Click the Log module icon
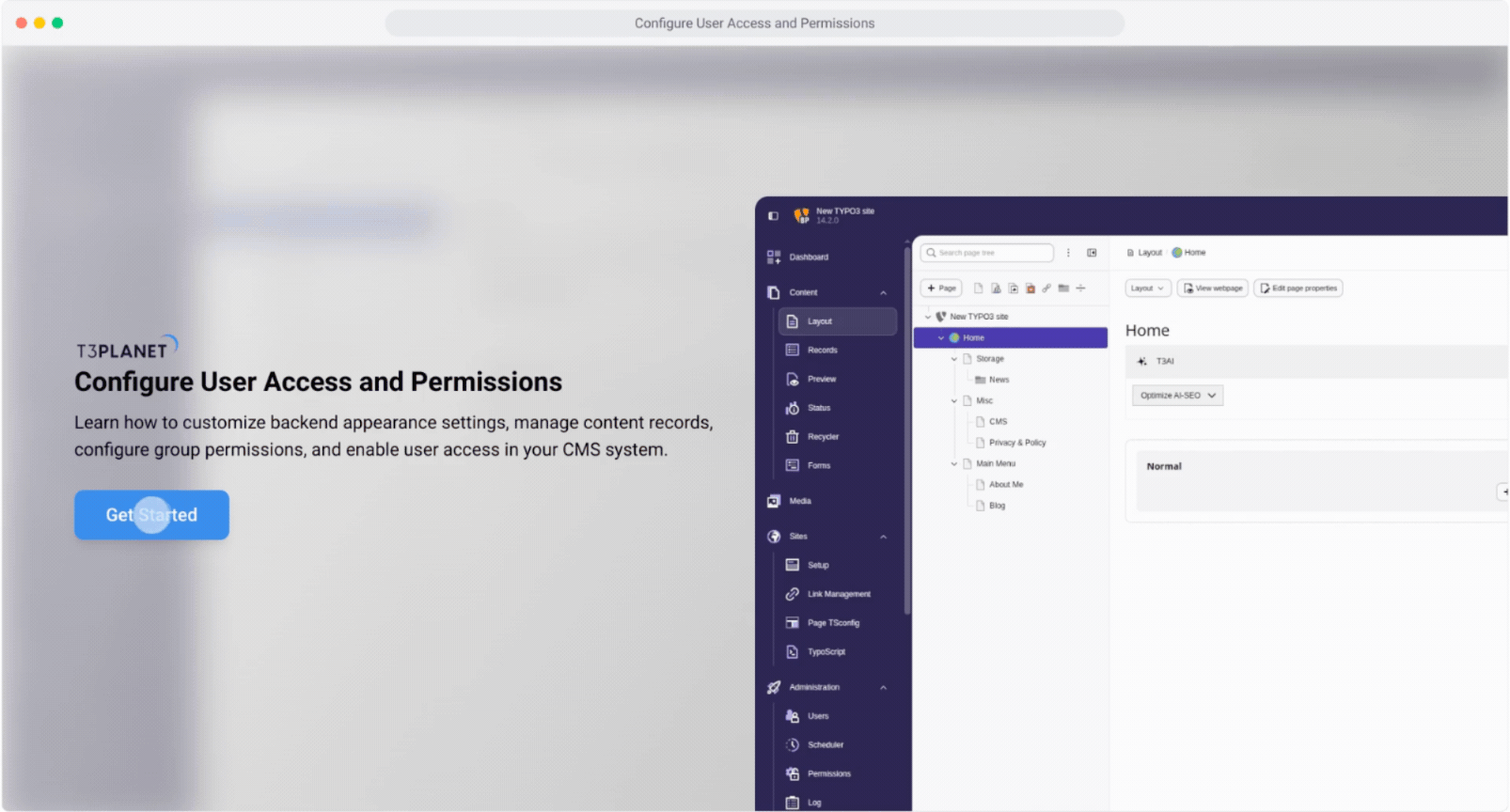This screenshot has height=812, width=1510. [x=793, y=803]
